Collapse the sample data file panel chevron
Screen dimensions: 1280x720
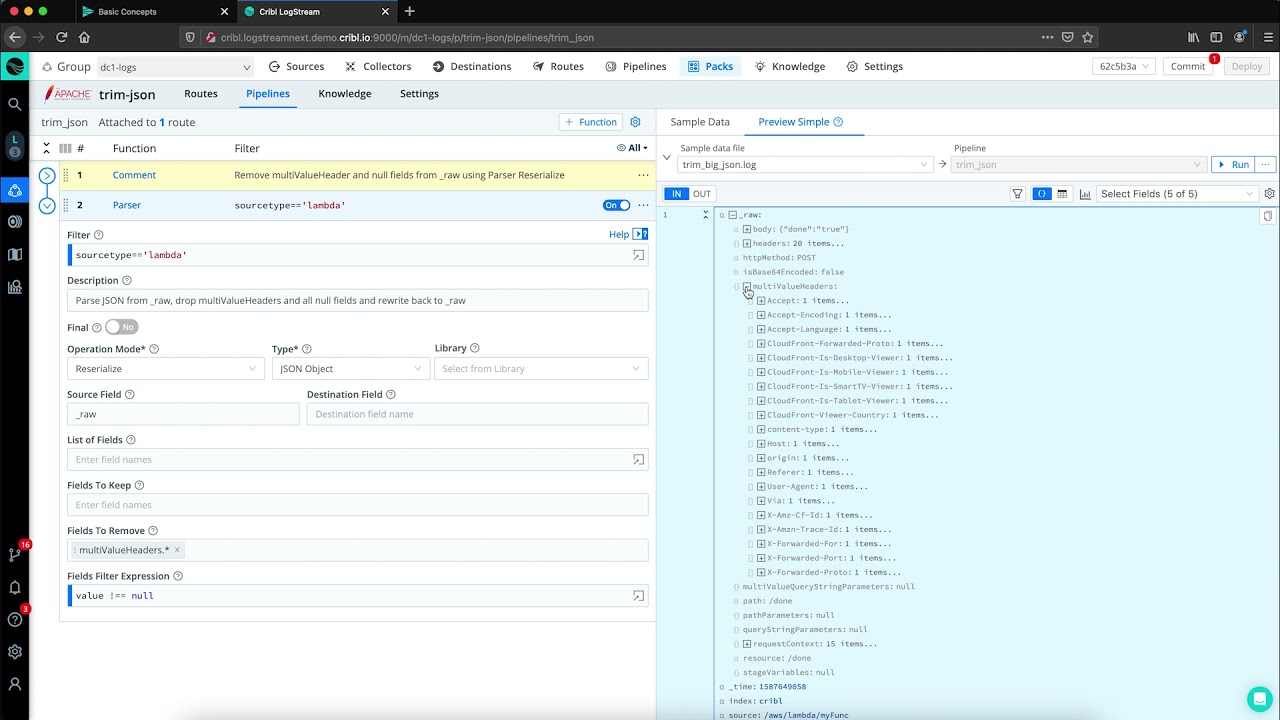[667, 157]
